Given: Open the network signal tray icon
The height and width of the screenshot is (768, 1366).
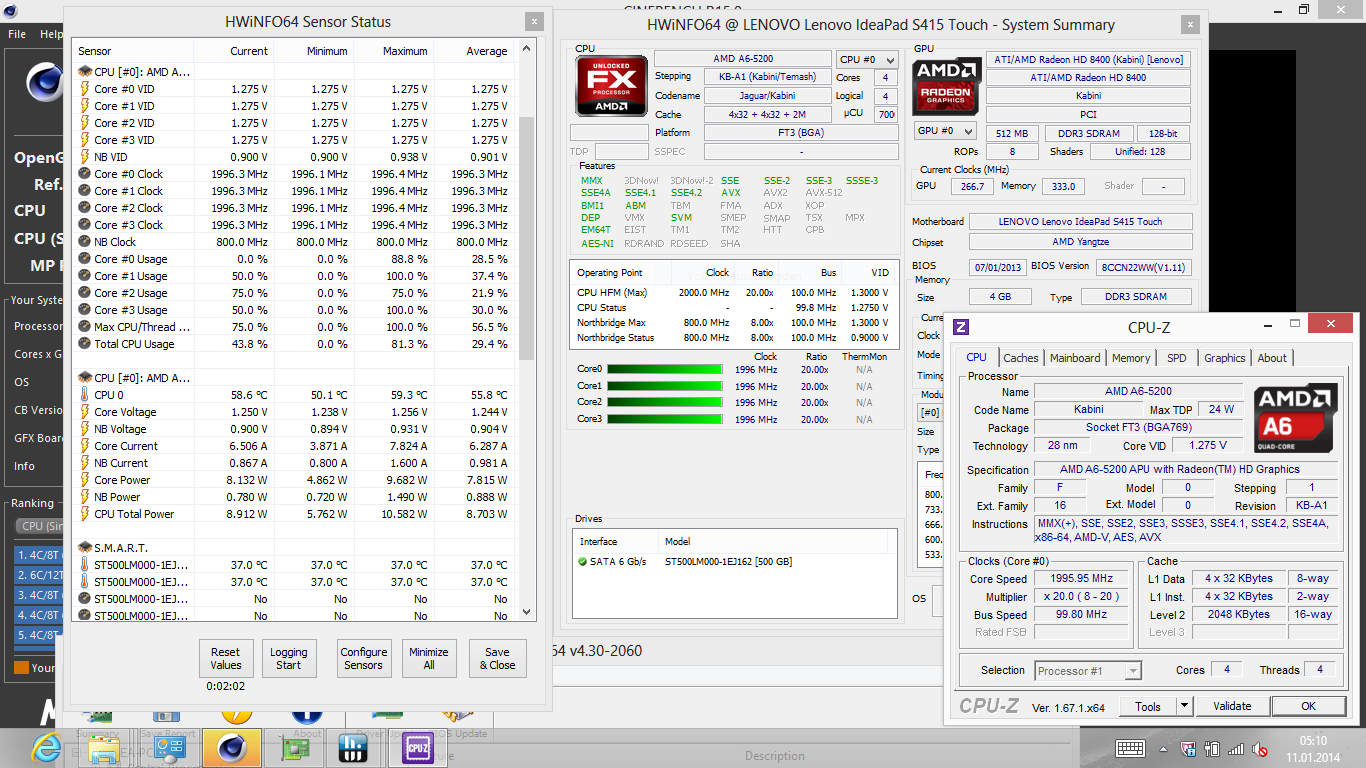Looking at the screenshot, I should pyautogui.click(x=1236, y=748).
